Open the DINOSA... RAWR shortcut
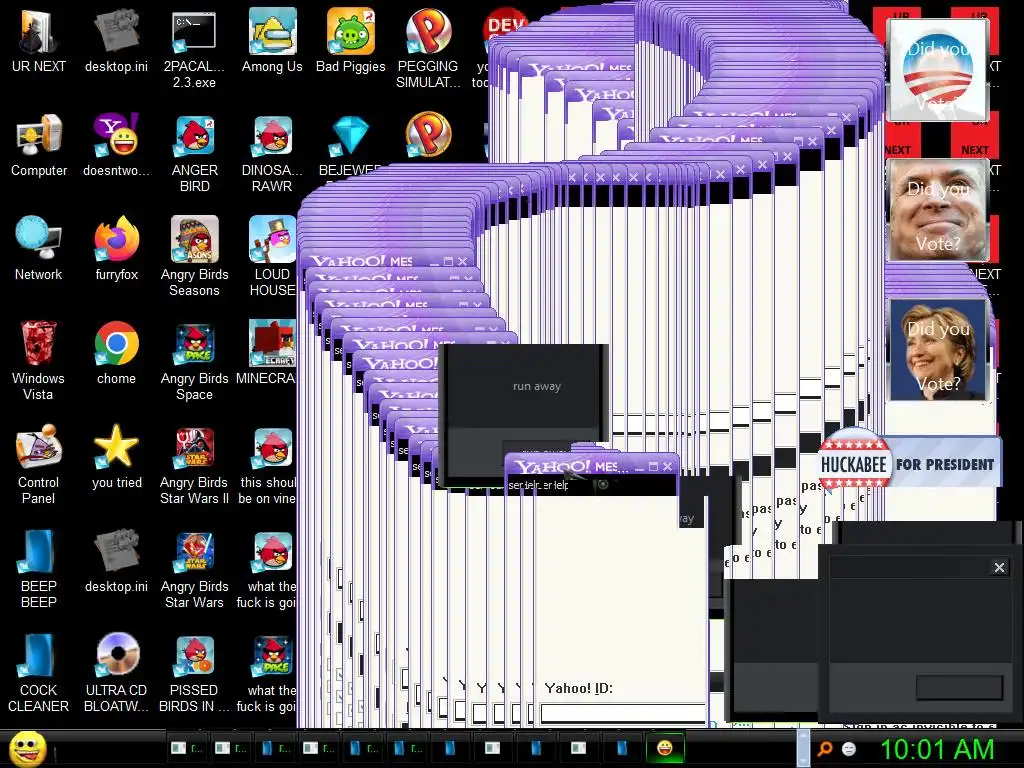 tap(272, 152)
